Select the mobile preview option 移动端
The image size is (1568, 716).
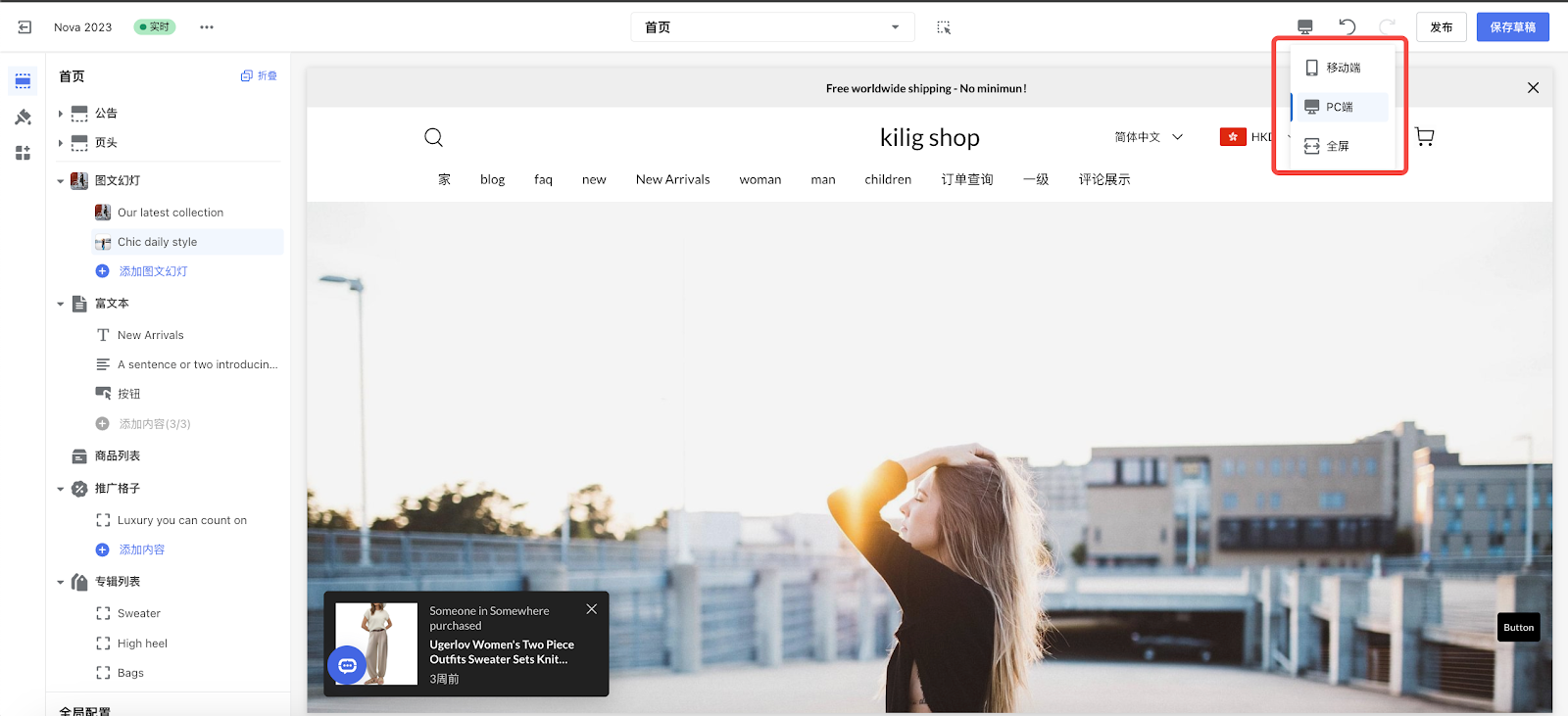point(1342,68)
